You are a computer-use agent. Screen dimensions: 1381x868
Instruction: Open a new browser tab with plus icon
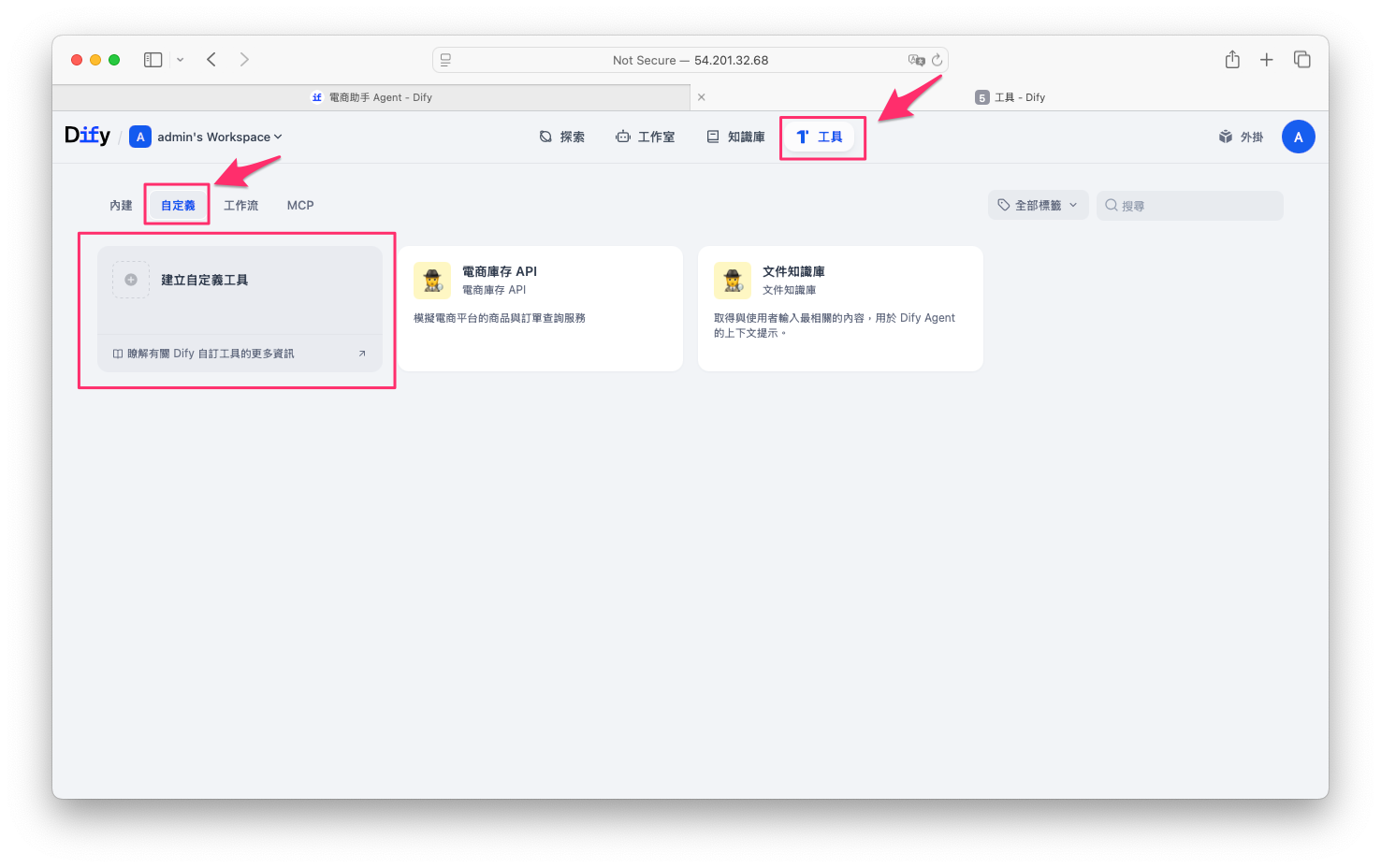pyautogui.click(x=1266, y=60)
